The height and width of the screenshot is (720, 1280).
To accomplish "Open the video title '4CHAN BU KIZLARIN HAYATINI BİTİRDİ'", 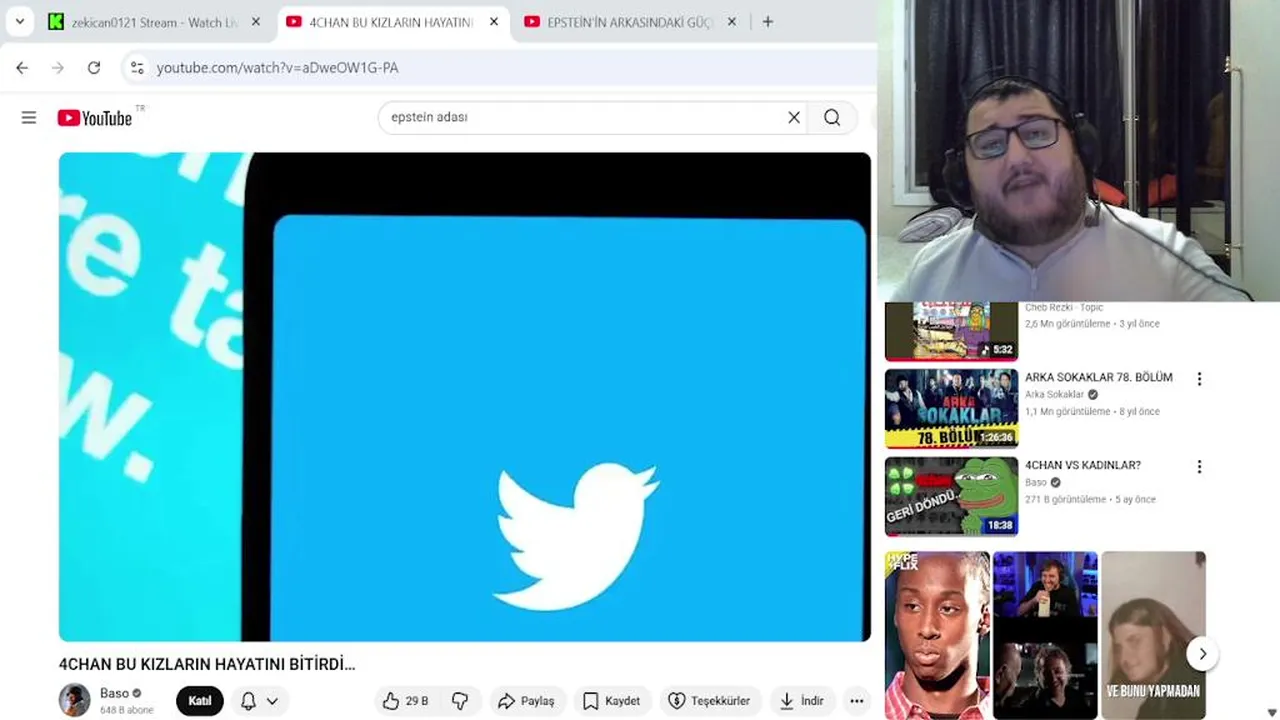I will [x=207, y=664].
